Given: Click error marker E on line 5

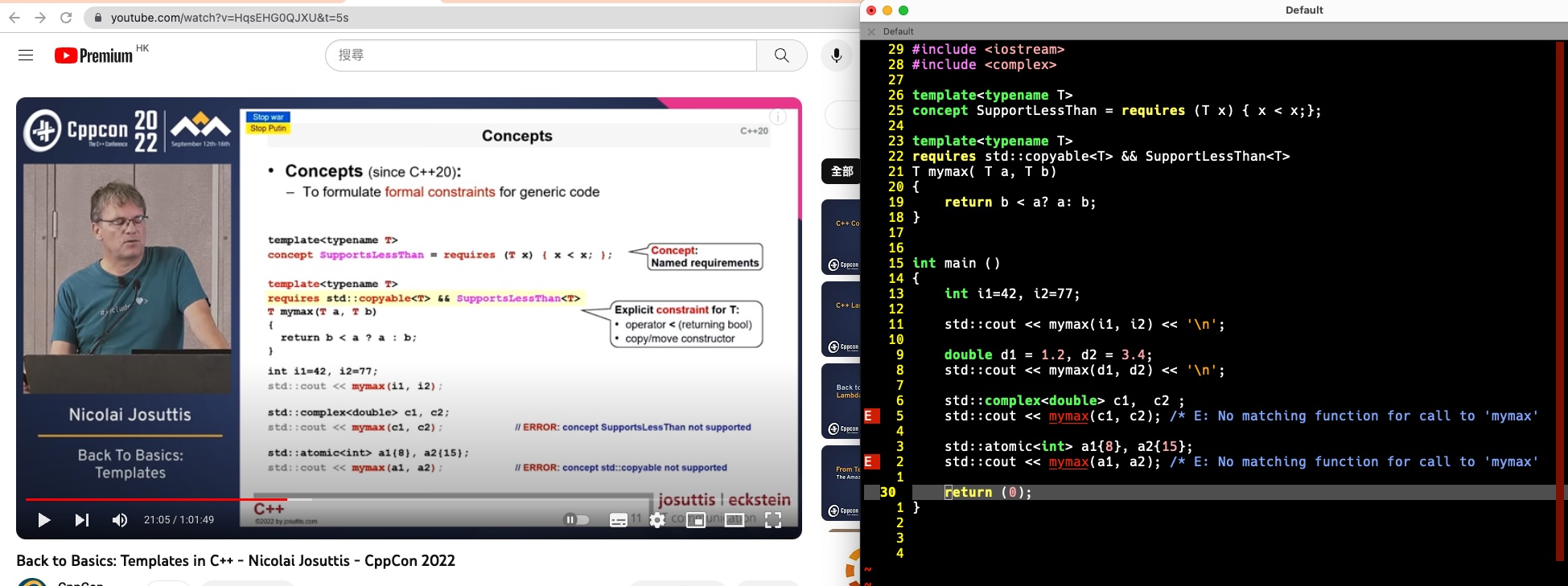Looking at the screenshot, I should [x=872, y=416].
